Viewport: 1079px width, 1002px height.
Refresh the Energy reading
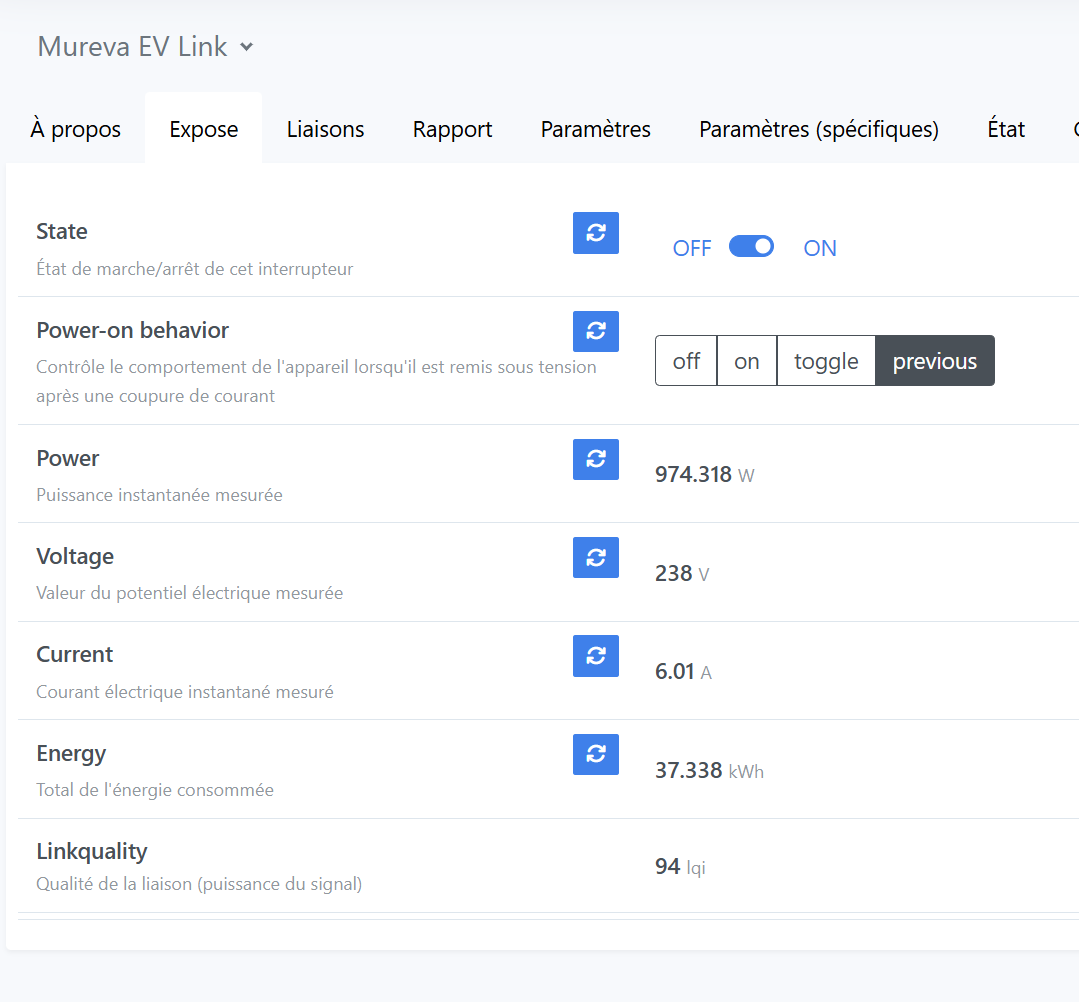coord(596,755)
